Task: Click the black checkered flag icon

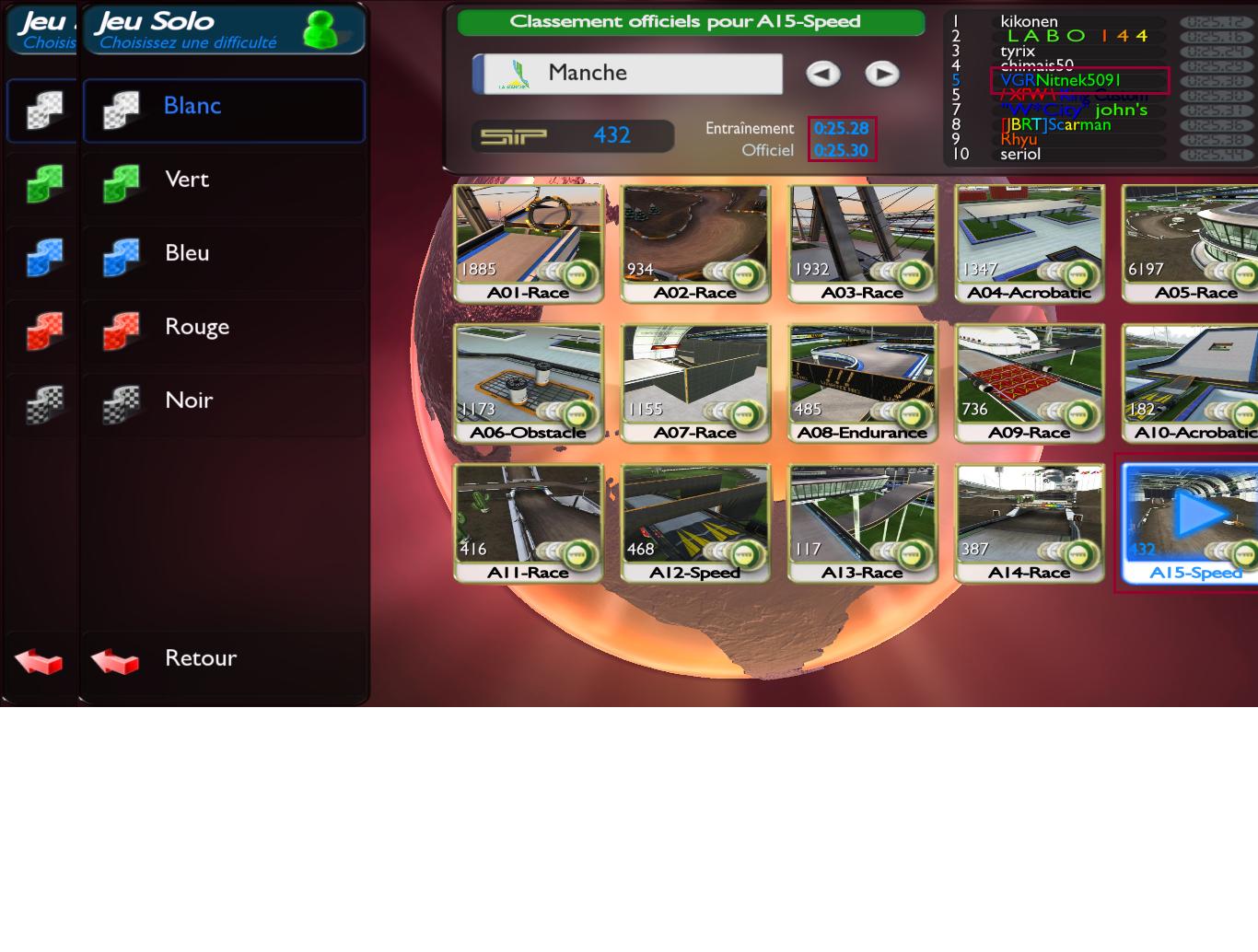Action: pyautogui.click(x=121, y=403)
